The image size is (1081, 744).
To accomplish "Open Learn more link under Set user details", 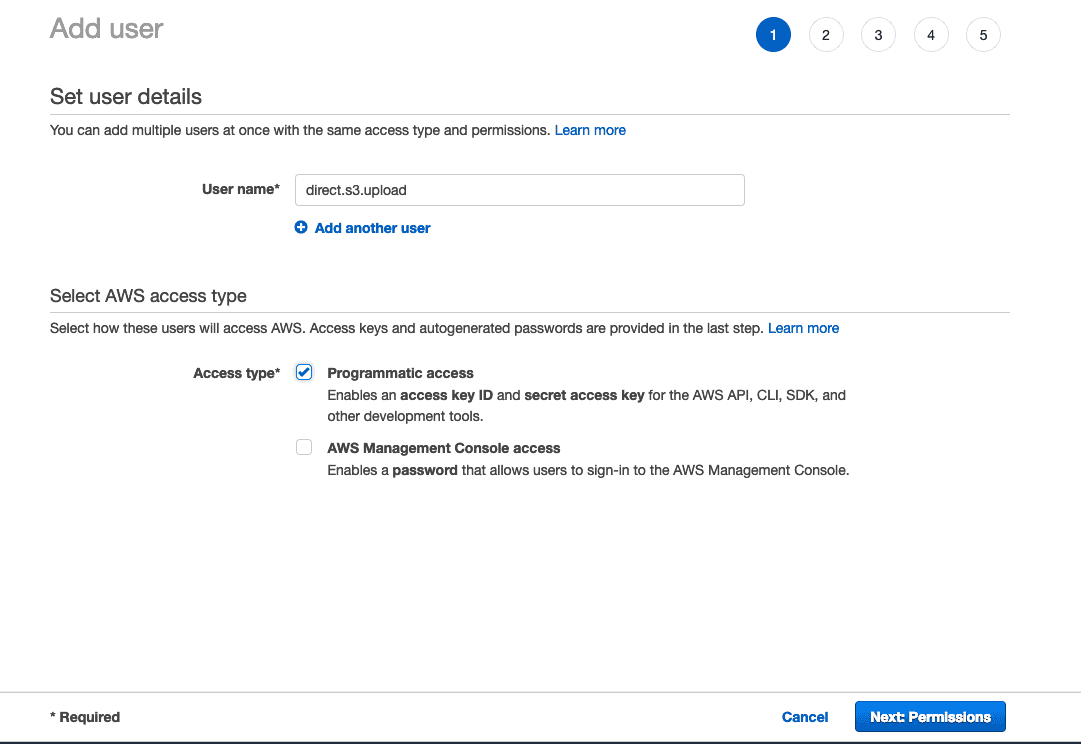I will pyautogui.click(x=590, y=130).
